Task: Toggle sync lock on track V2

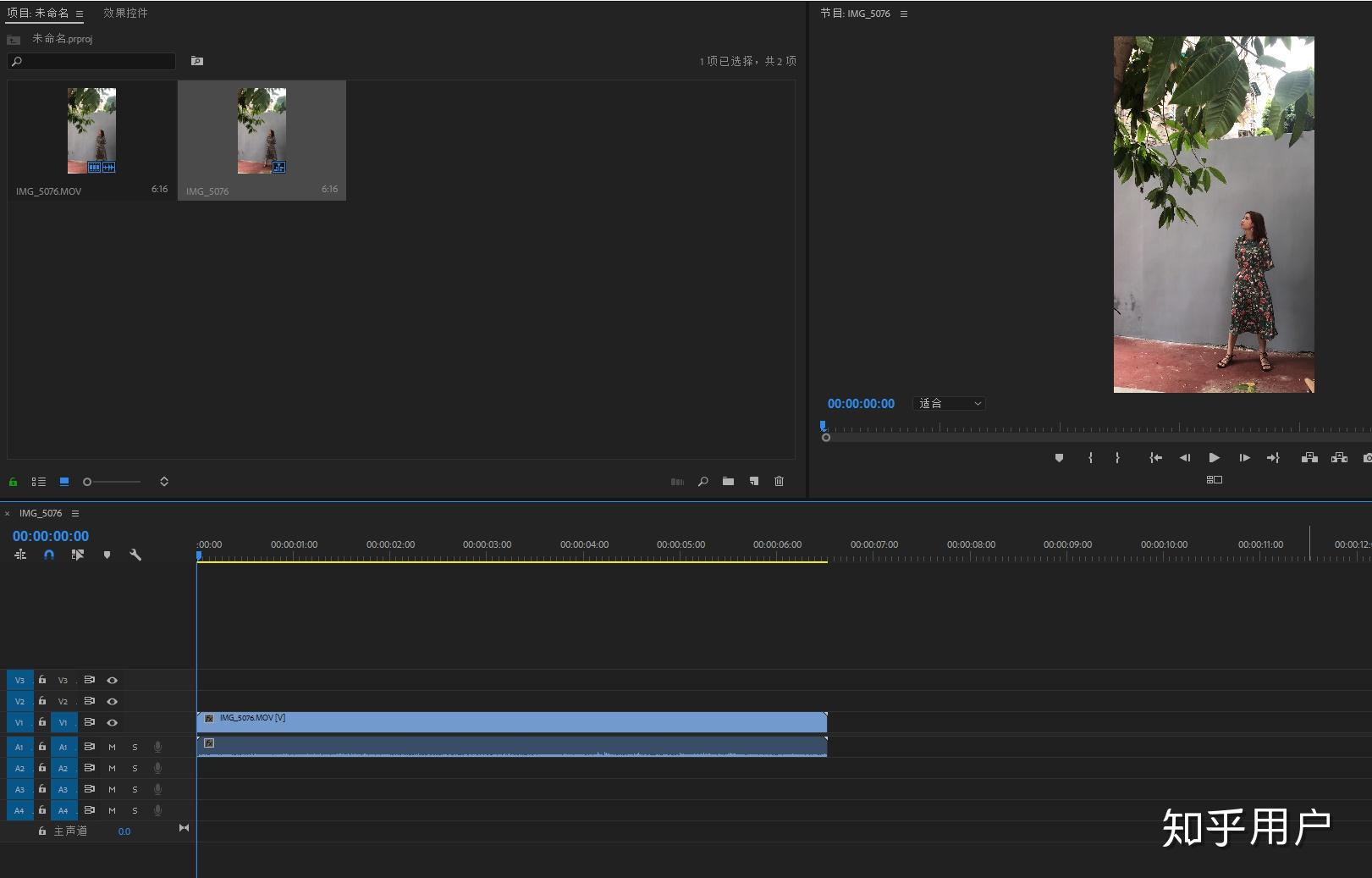Action: (90, 701)
